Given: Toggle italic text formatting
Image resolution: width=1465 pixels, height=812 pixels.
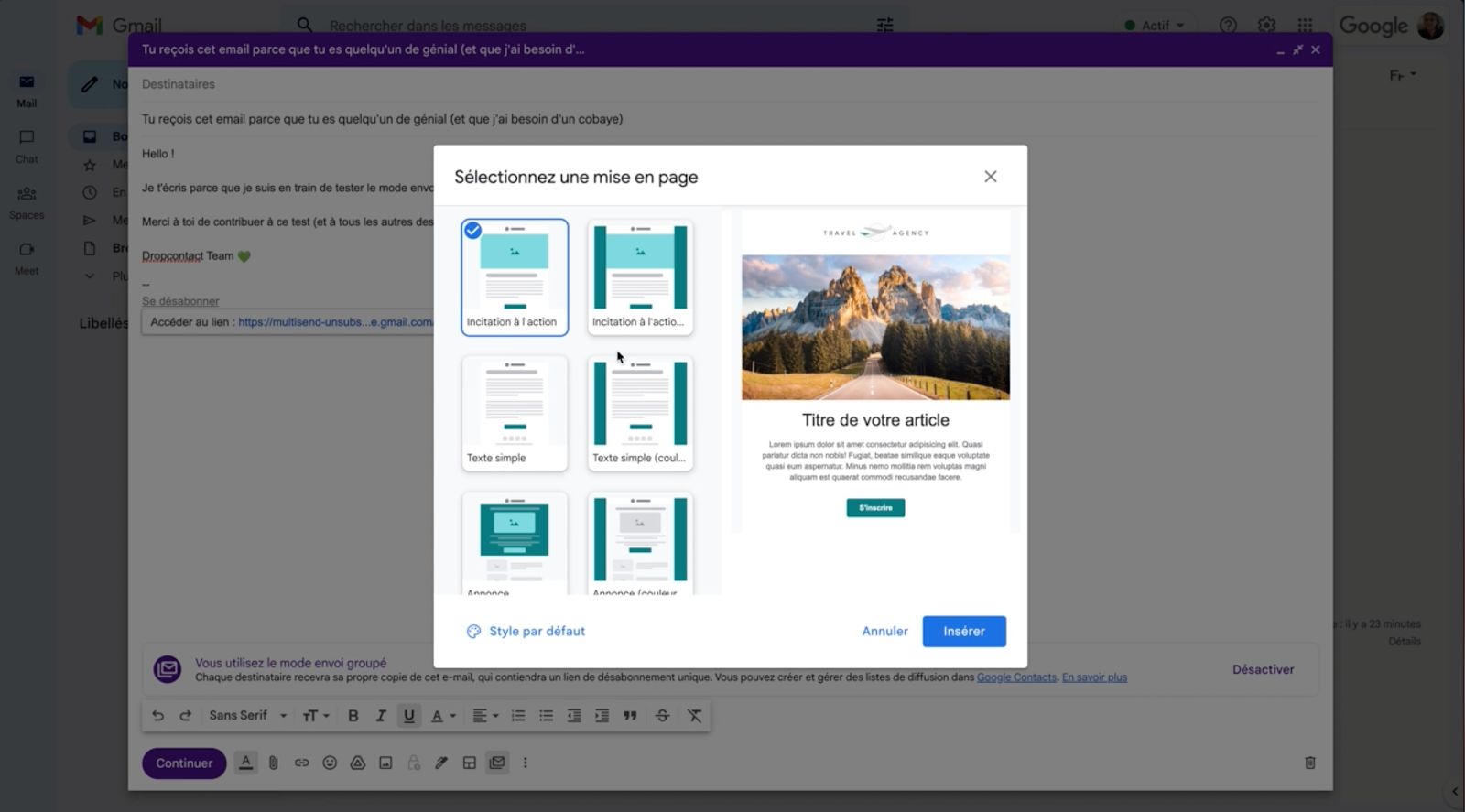Looking at the screenshot, I should (381, 716).
